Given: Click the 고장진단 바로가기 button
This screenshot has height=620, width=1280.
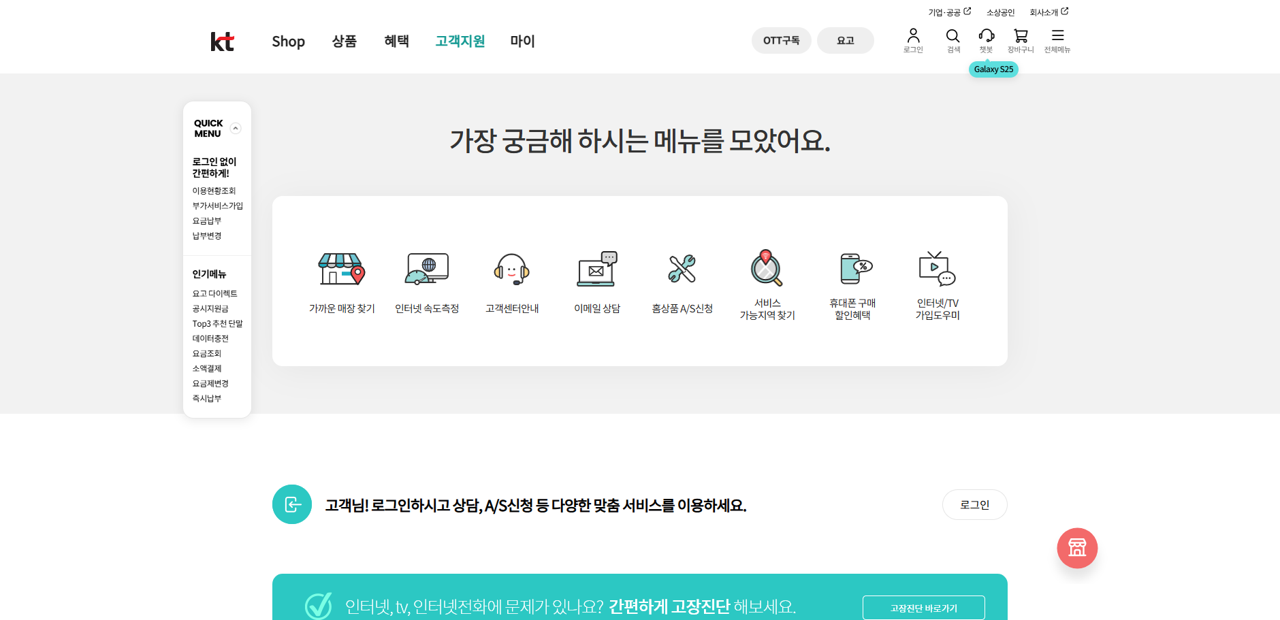Looking at the screenshot, I should [924, 607].
